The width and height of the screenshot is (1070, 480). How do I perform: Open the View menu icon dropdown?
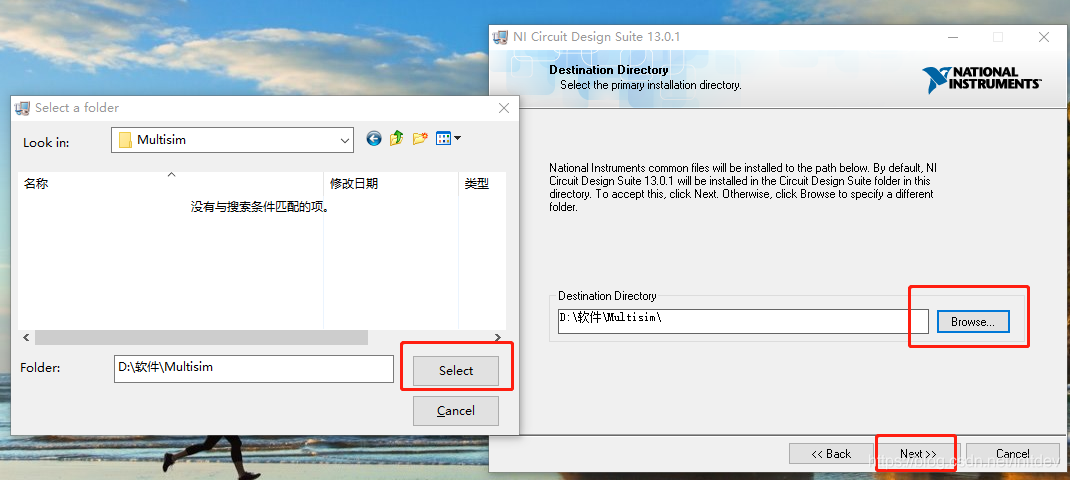[448, 139]
